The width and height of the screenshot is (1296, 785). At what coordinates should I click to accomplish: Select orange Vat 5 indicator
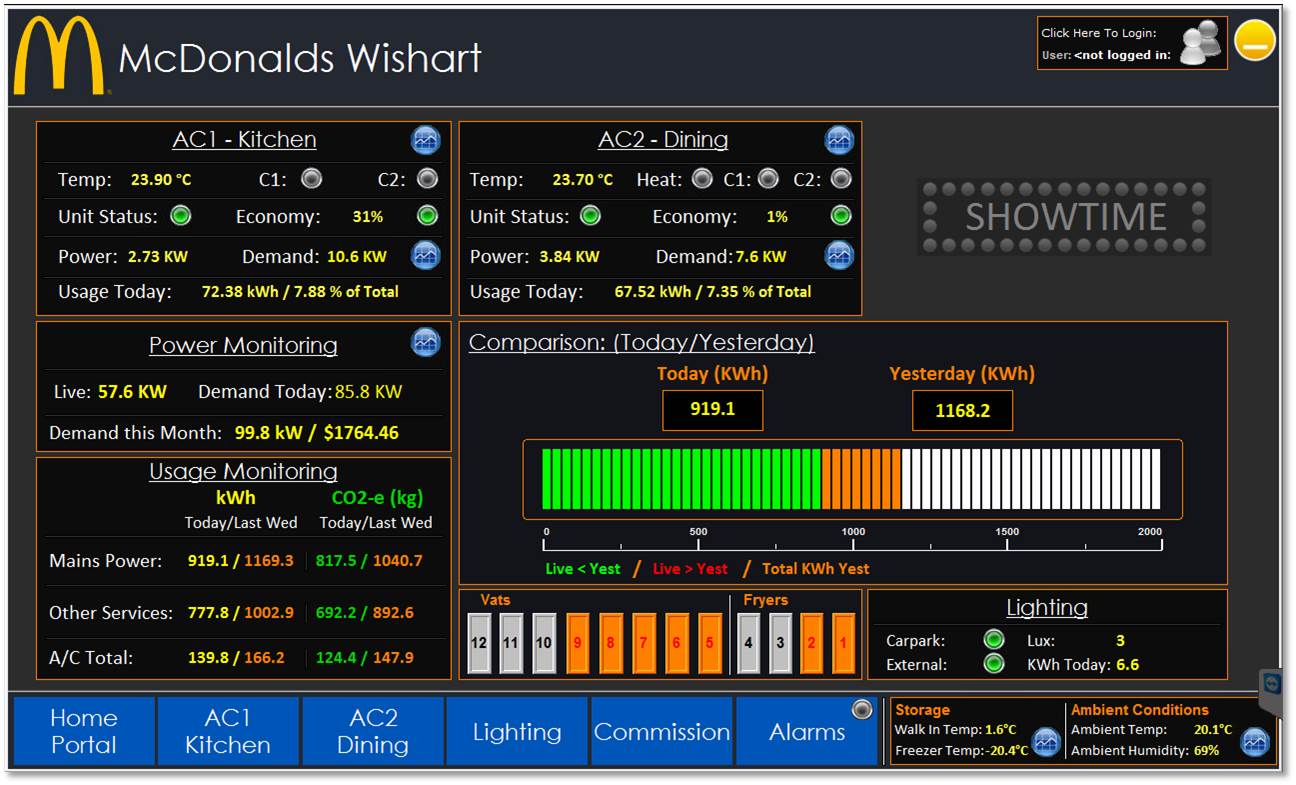point(710,643)
